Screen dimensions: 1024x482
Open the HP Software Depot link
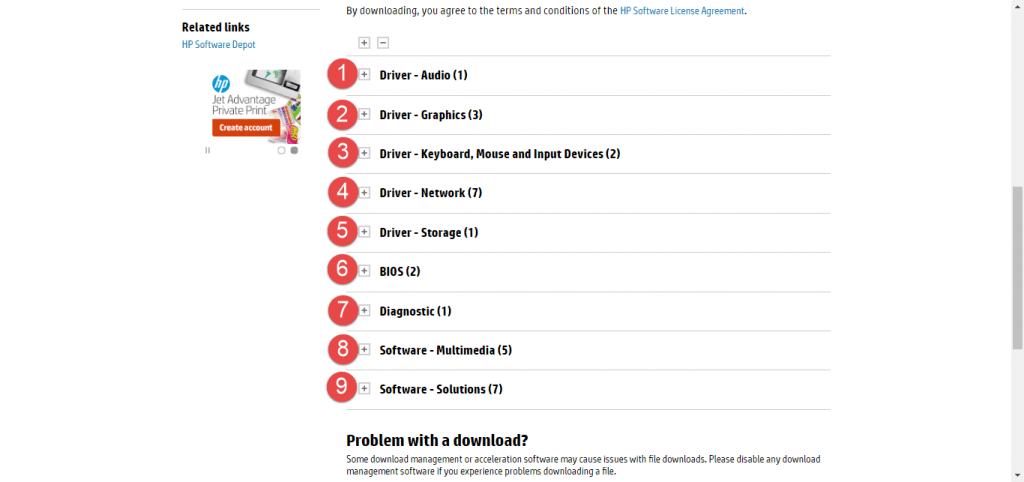(x=219, y=45)
